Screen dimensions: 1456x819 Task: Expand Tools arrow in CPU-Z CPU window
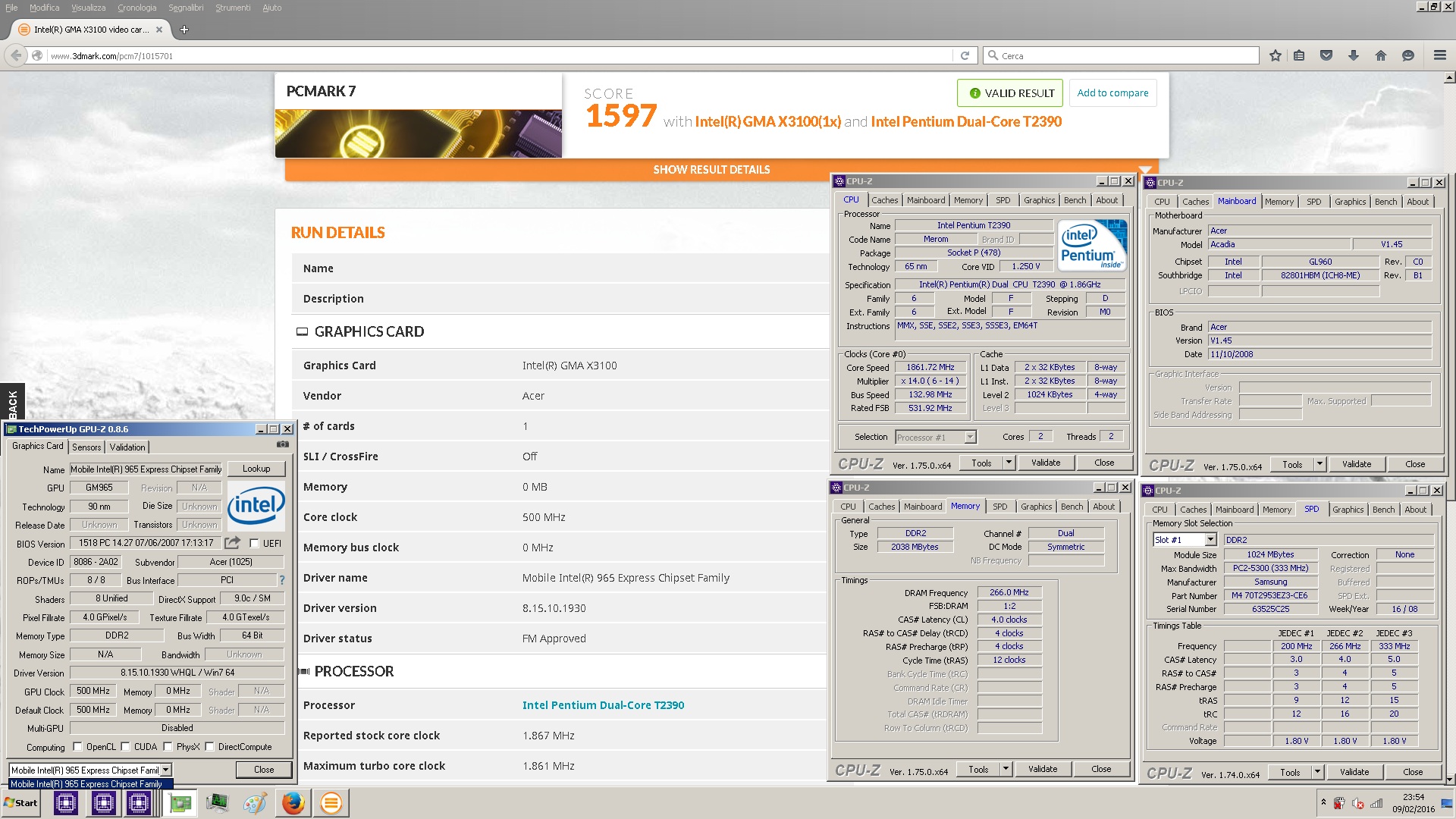click(1009, 463)
